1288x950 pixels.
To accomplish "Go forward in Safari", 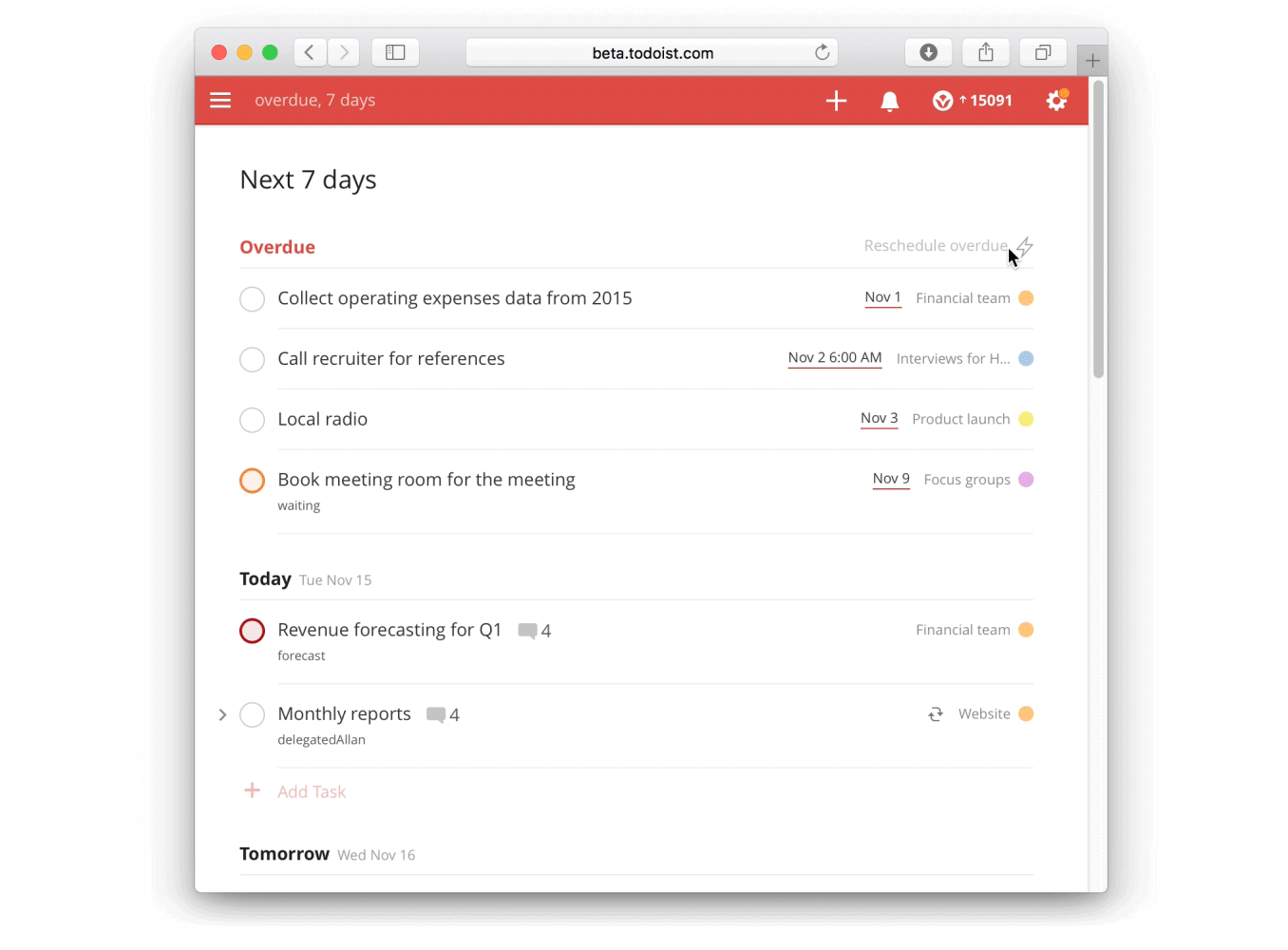I will click(344, 52).
